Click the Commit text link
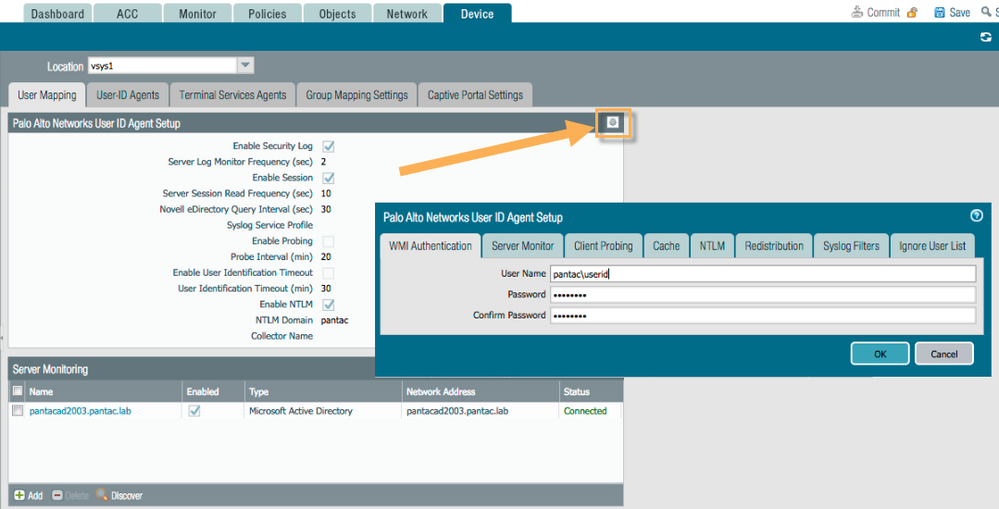 (x=883, y=12)
